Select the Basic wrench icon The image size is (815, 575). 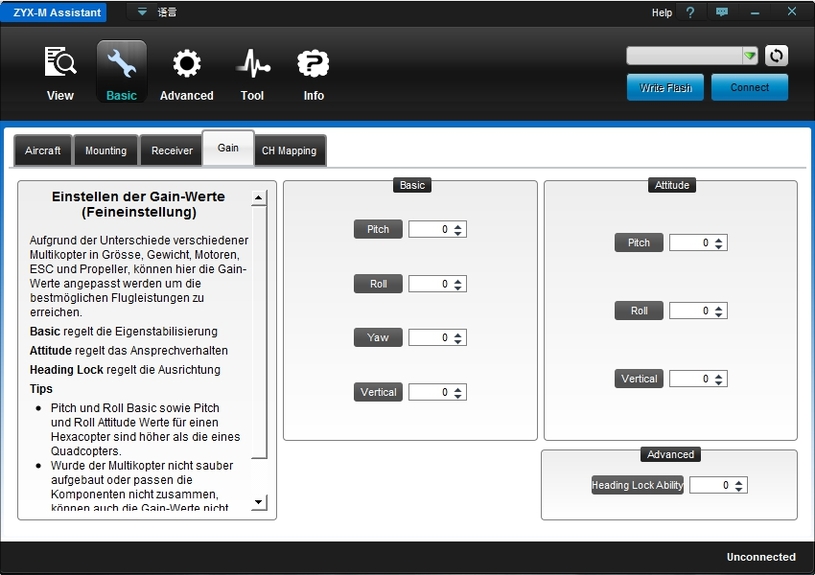121,64
